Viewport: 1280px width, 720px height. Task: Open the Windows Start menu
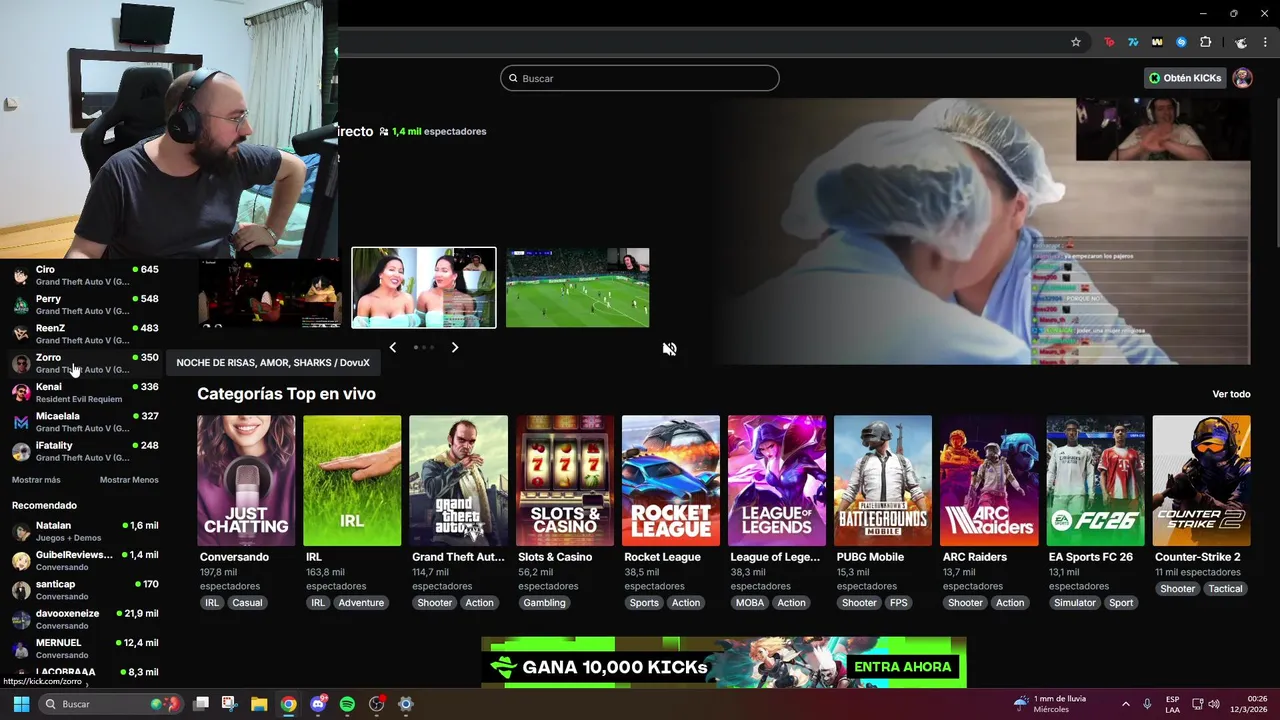tap(21, 704)
